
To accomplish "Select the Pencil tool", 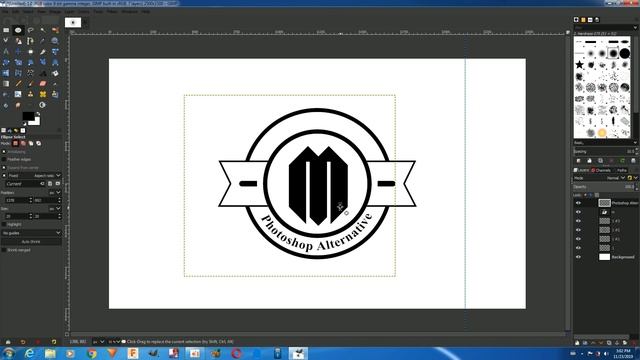I will 18,84.
